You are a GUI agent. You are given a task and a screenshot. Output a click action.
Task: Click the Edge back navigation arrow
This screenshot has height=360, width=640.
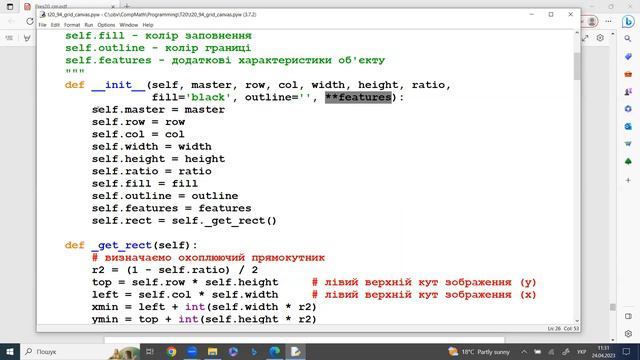(x=11, y=21)
